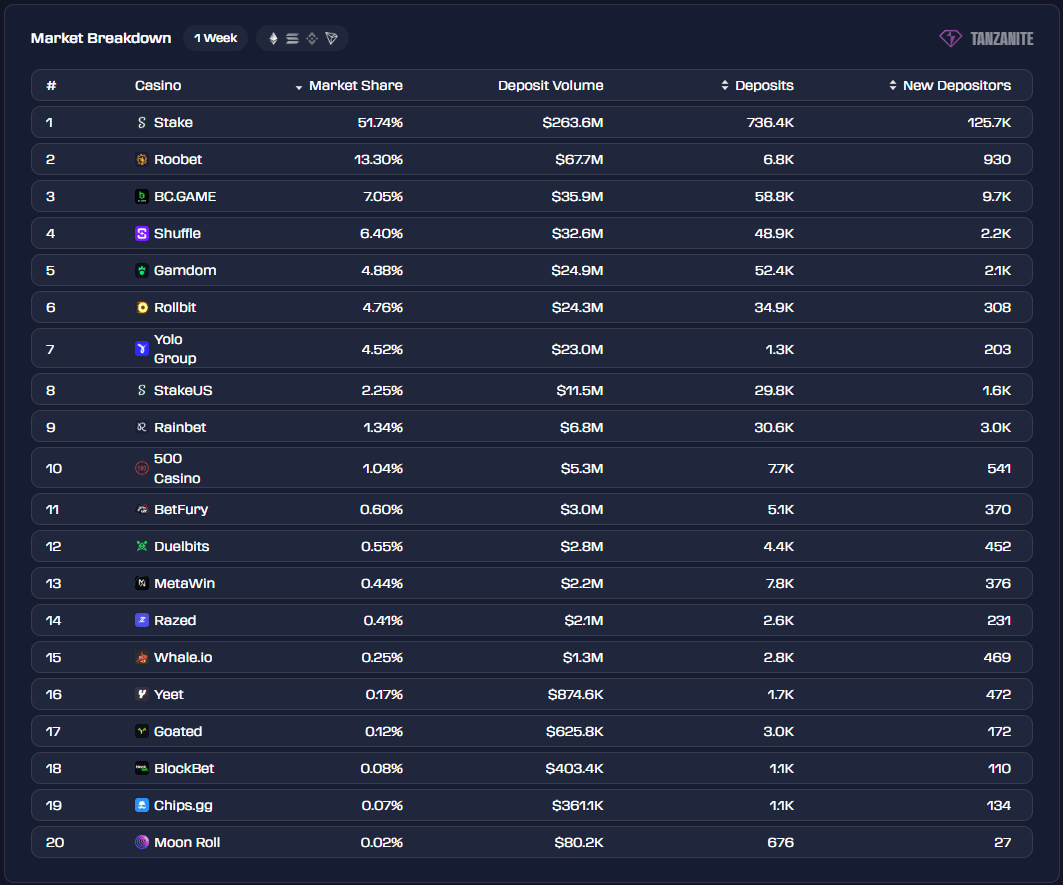
Task: Open the Rollbit casino name link
Action: click(175, 307)
